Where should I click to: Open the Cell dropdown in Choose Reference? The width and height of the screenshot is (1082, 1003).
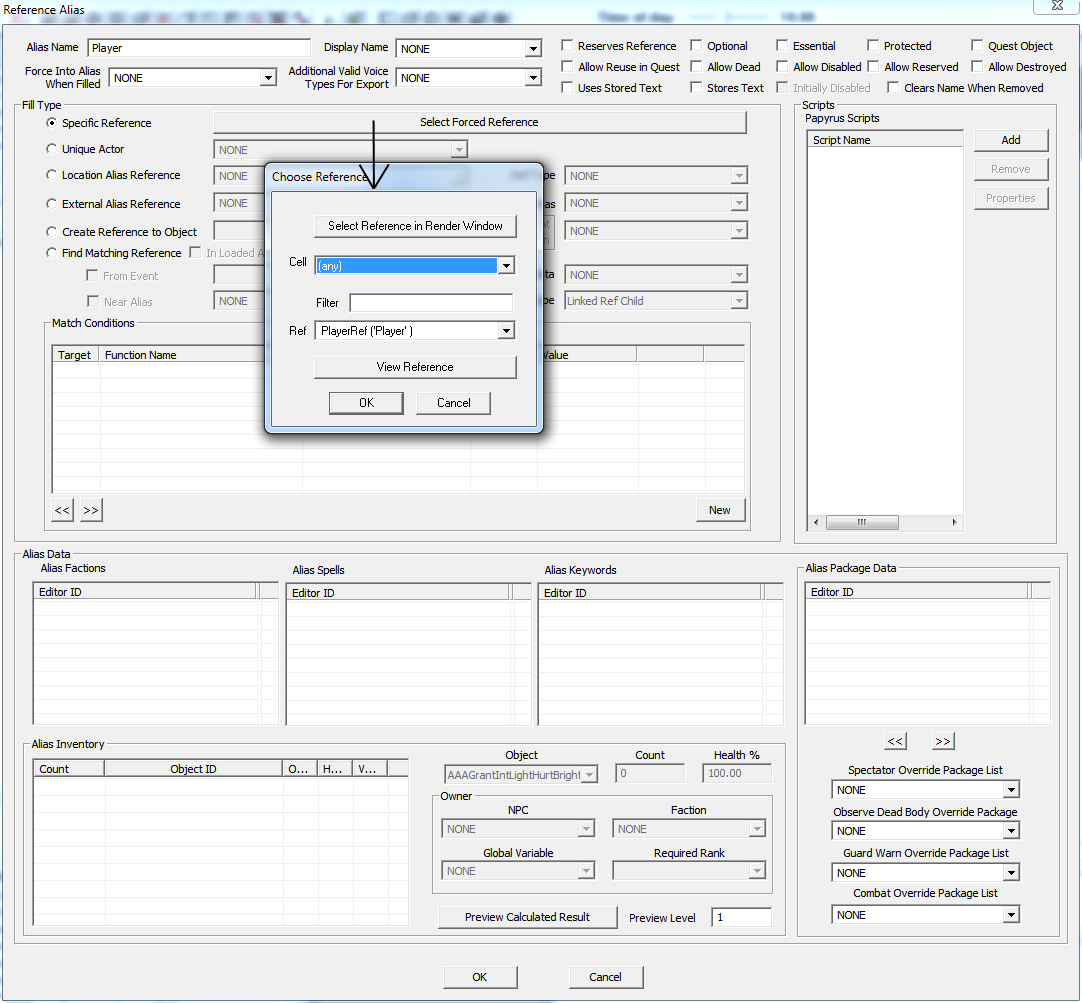click(506, 266)
